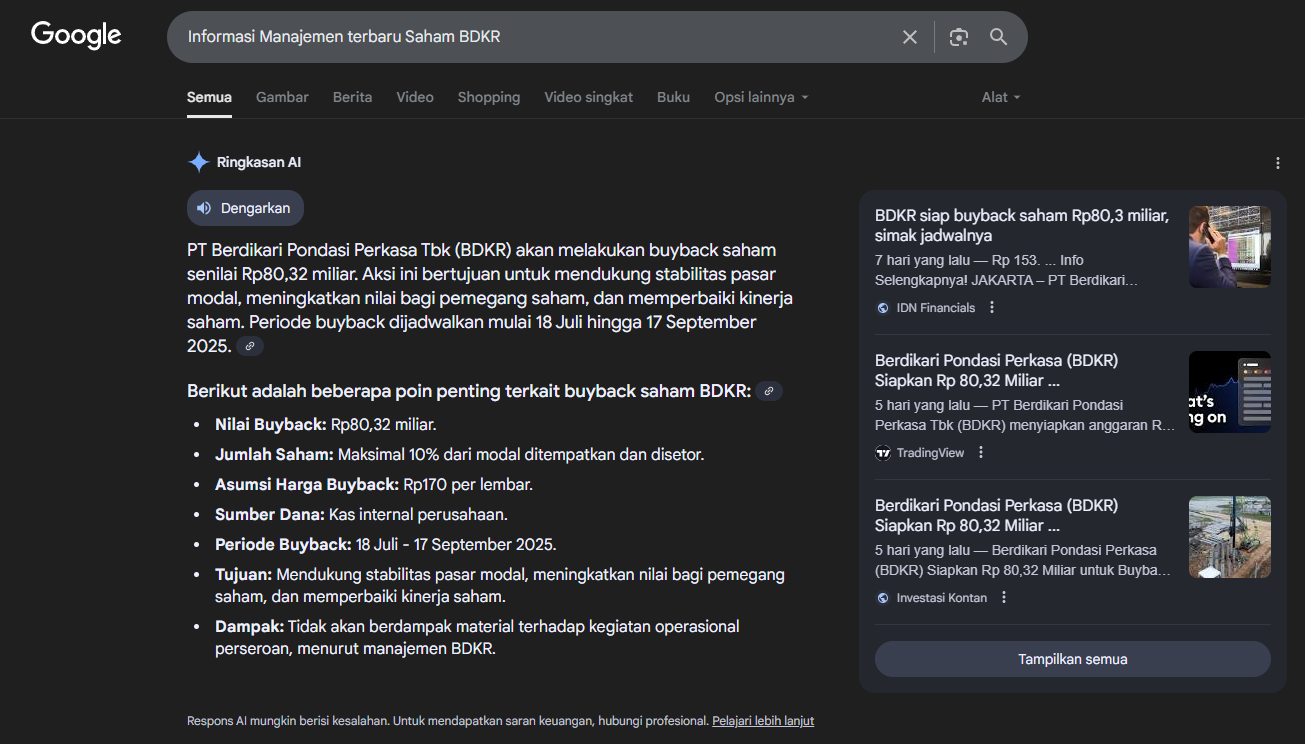This screenshot has width=1305, height=744.
Task: Open the link chip after 2025
Action: pyautogui.click(x=250, y=346)
